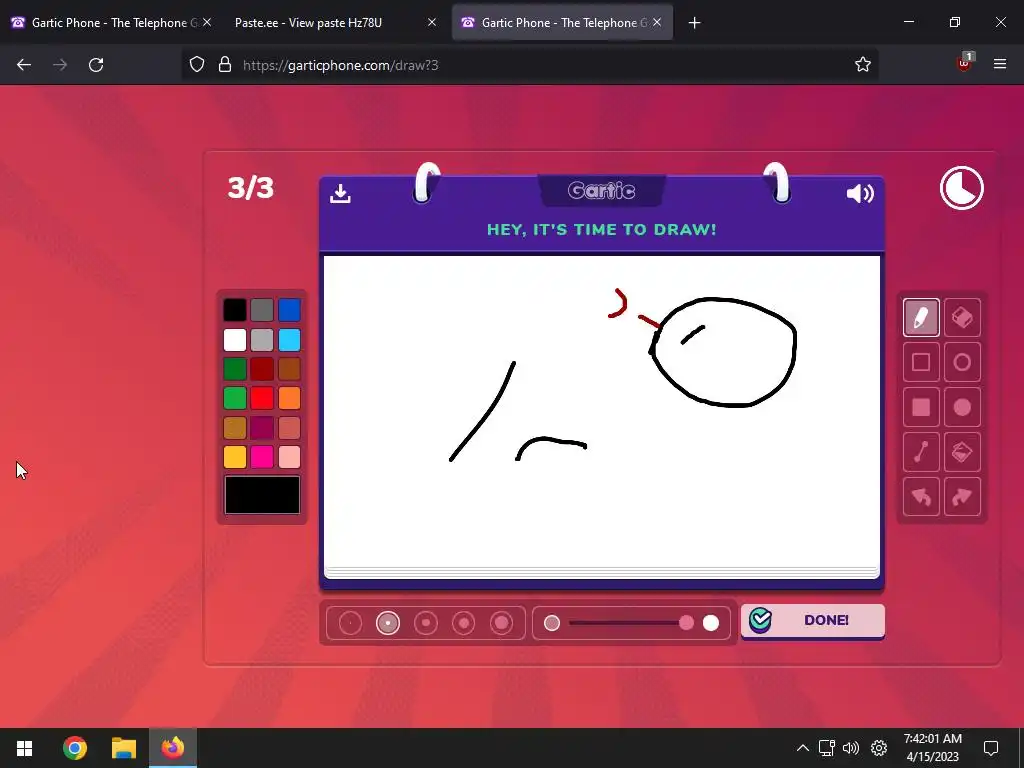Select the white color swatch
This screenshot has height=768, width=1024.
point(235,340)
